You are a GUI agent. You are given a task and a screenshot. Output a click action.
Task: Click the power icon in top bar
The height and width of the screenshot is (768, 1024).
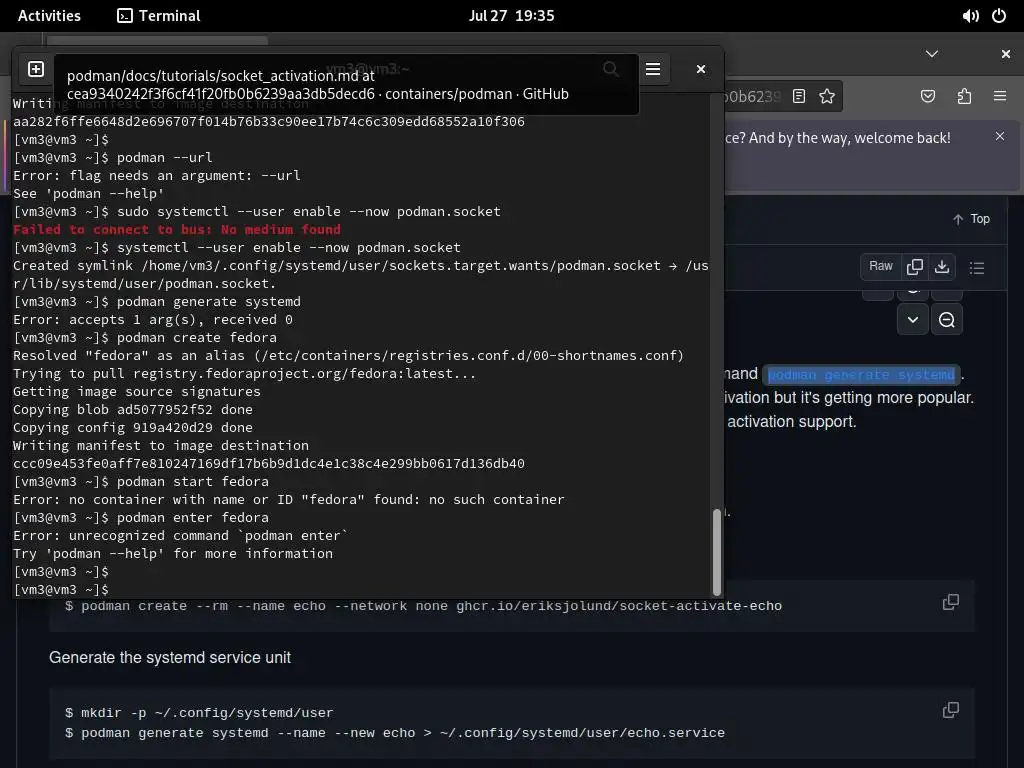point(999,16)
